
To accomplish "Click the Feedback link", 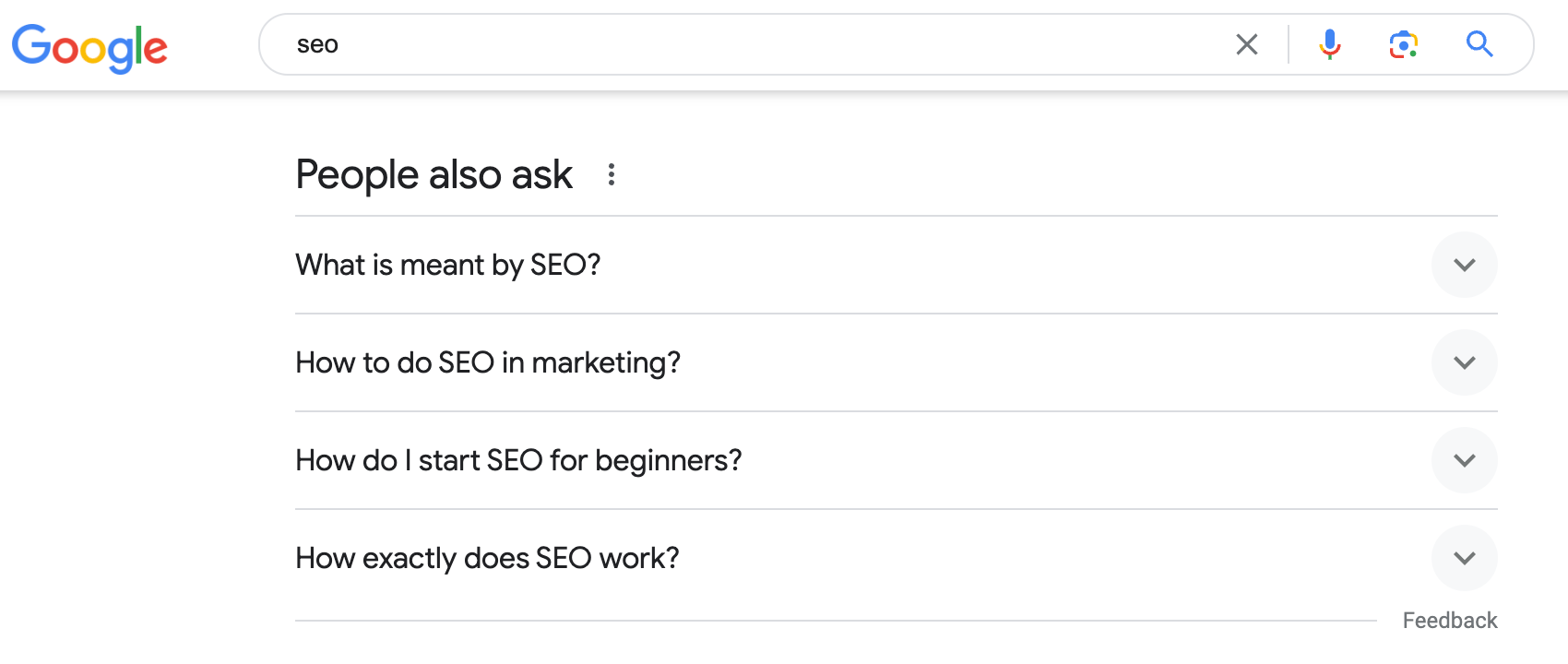I will (1450, 620).
